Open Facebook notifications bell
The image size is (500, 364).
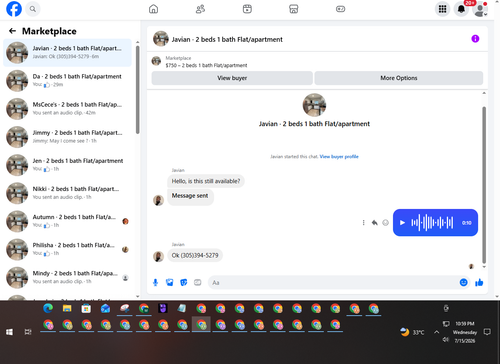461,9
